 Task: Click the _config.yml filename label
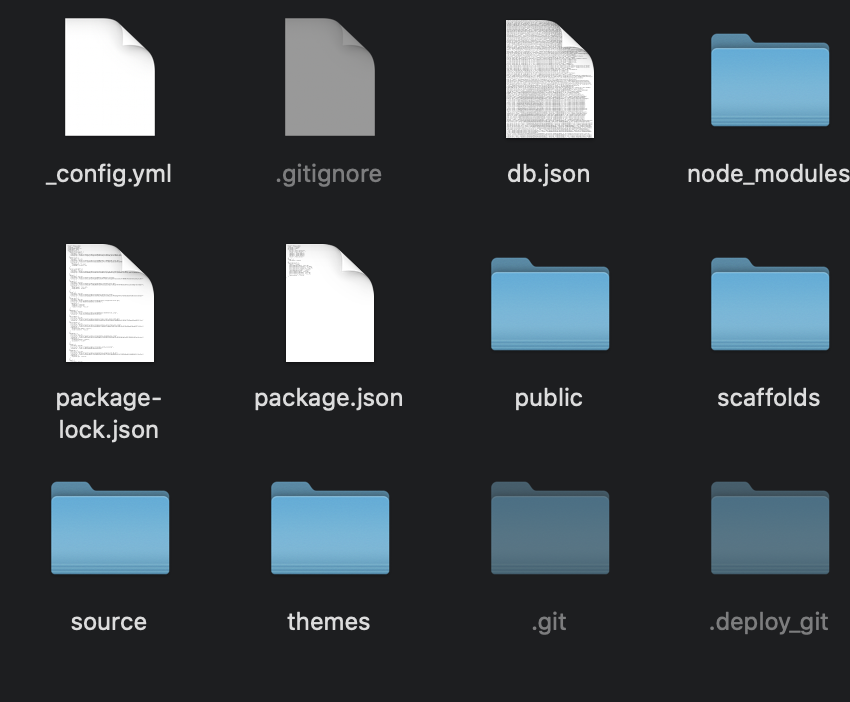coord(109,174)
